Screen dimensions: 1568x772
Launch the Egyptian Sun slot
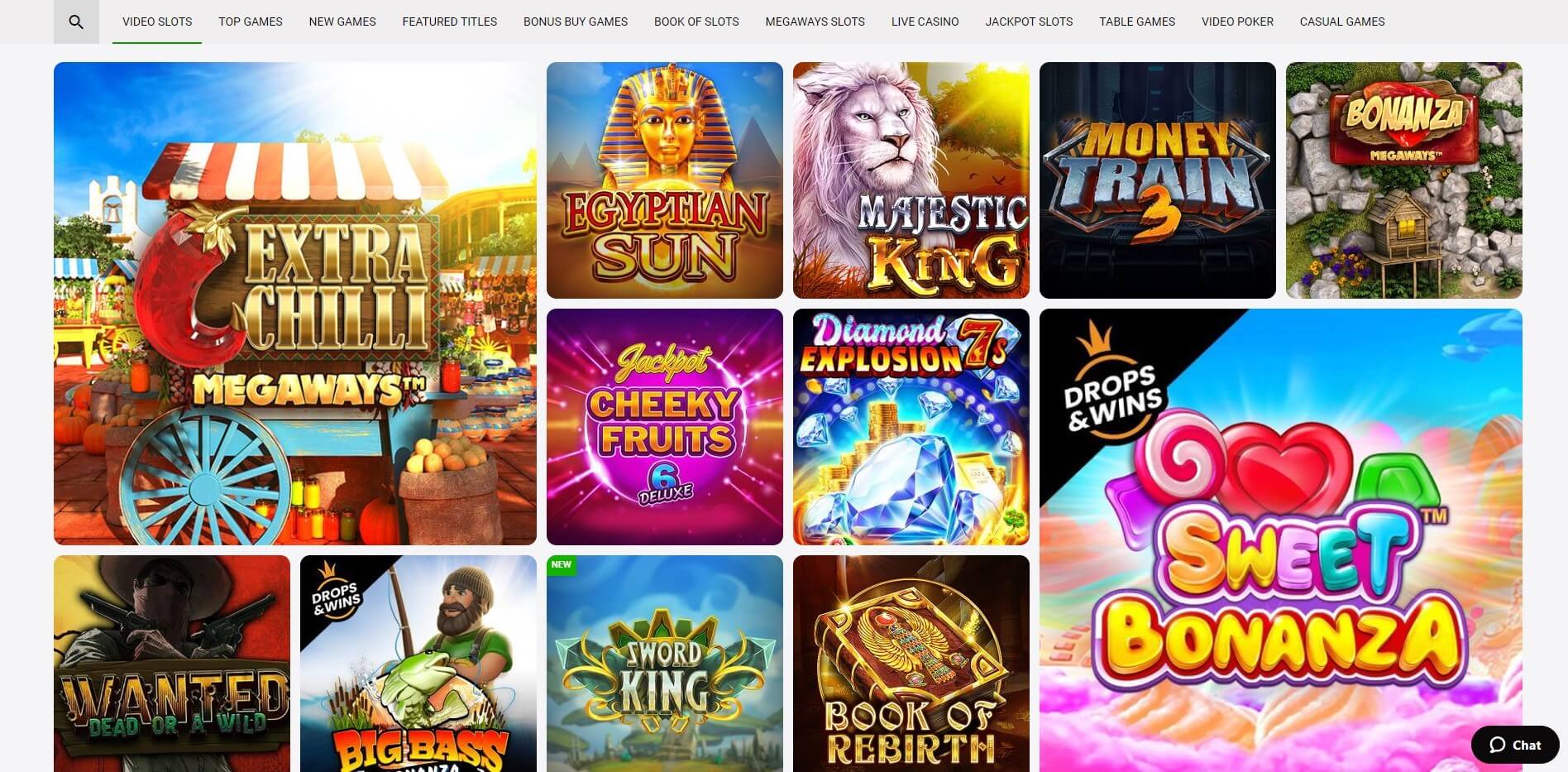665,180
